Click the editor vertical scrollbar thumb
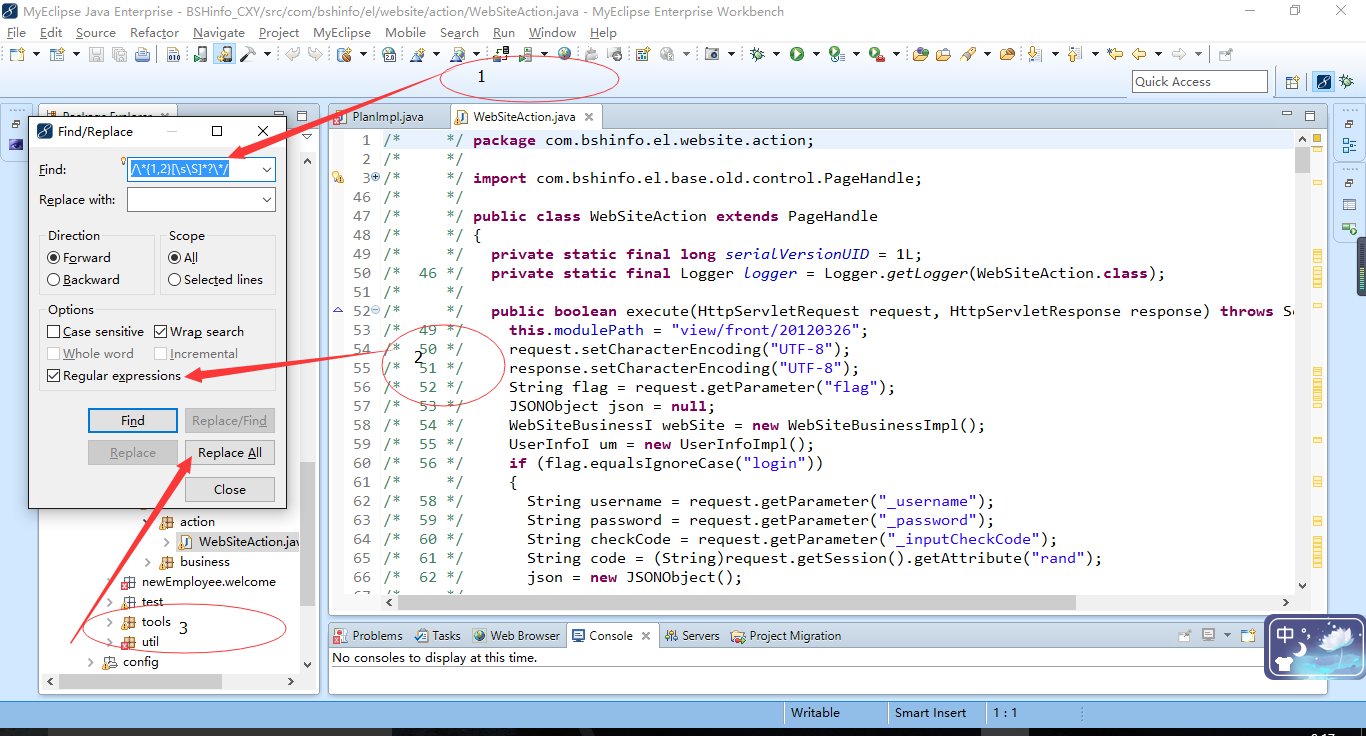This screenshot has height=736, width=1366. tap(1301, 161)
